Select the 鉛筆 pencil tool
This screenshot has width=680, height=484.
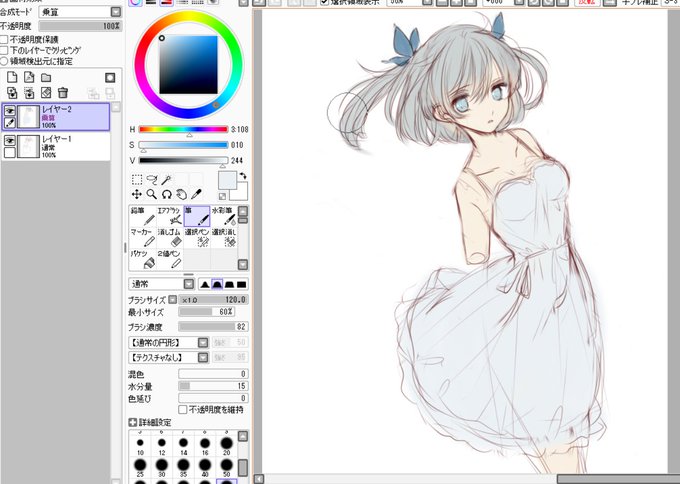click(x=143, y=216)
